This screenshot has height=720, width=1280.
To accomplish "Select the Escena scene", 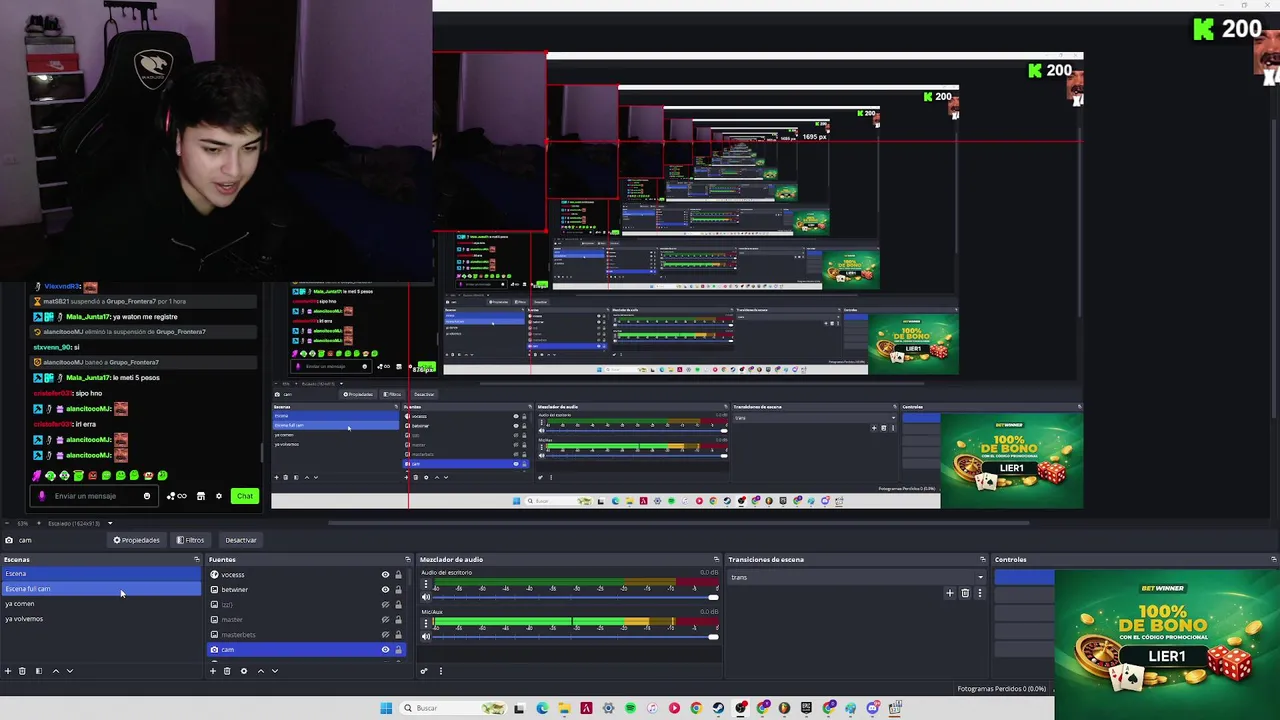I will point(102,573).
